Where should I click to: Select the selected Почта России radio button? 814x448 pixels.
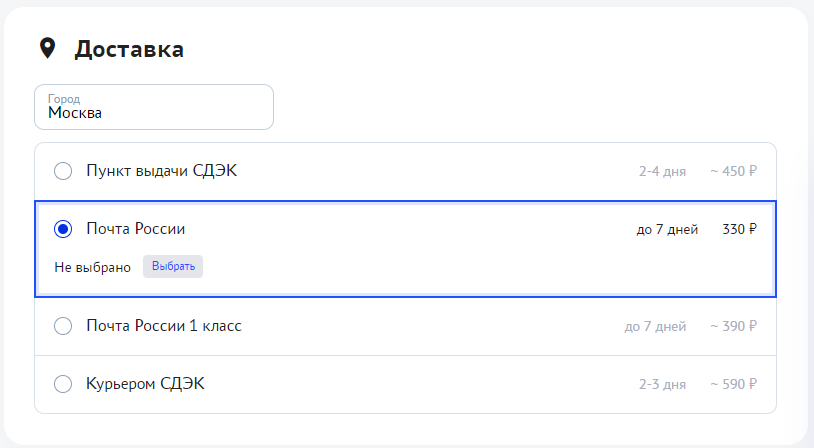[x=63, y=229]
